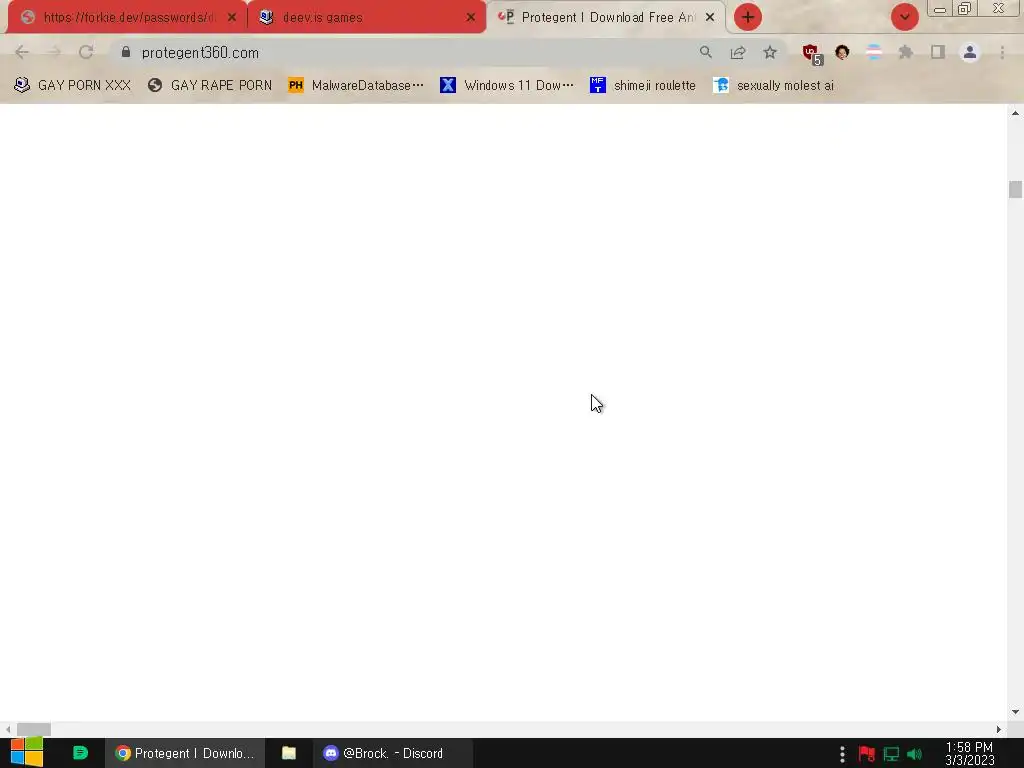Click the horizontal scrollbar right arrow
The image size is (1024, 768).
[999, 729]
